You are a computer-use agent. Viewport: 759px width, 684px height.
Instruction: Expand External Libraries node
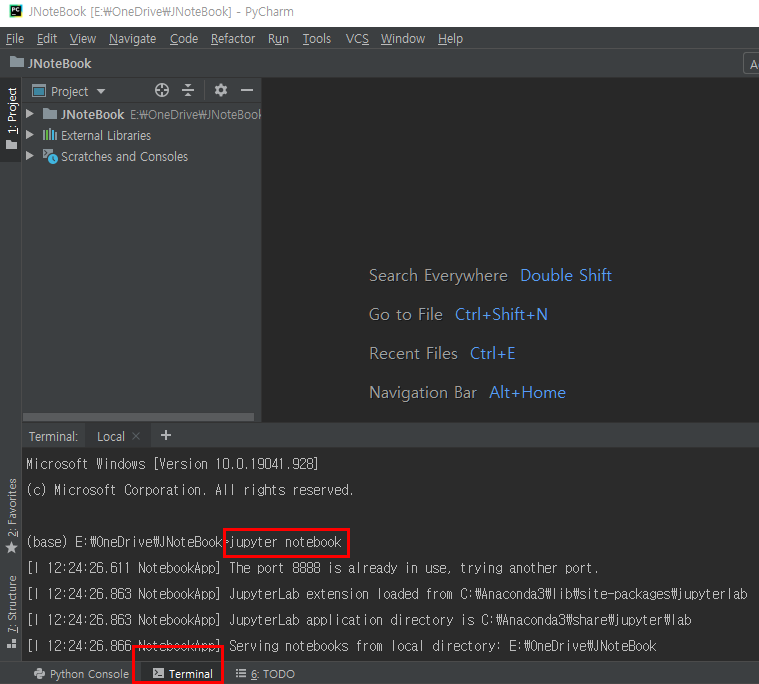[x=30, y=135]
